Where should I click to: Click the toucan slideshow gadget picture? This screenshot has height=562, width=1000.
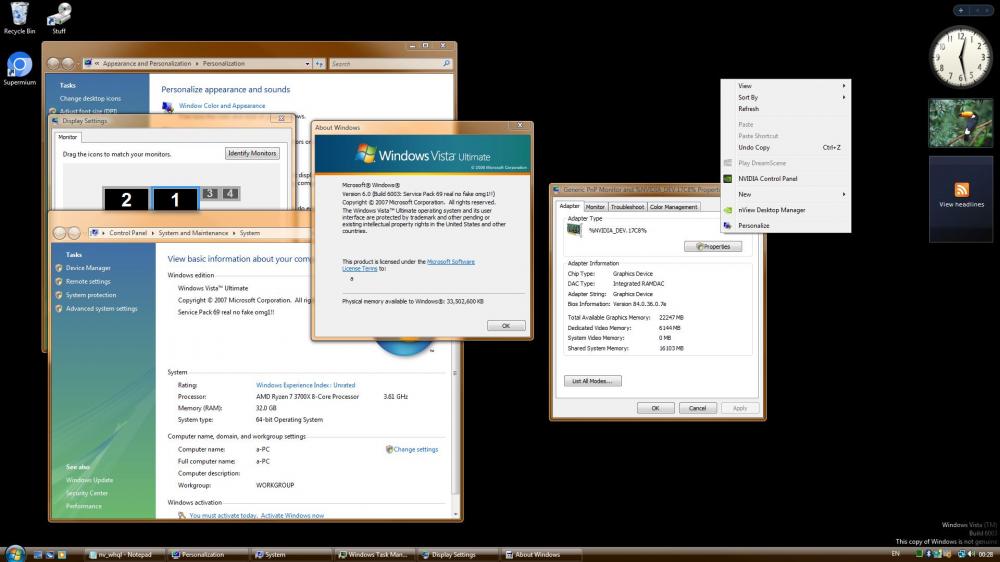click(x=961, y=122)
